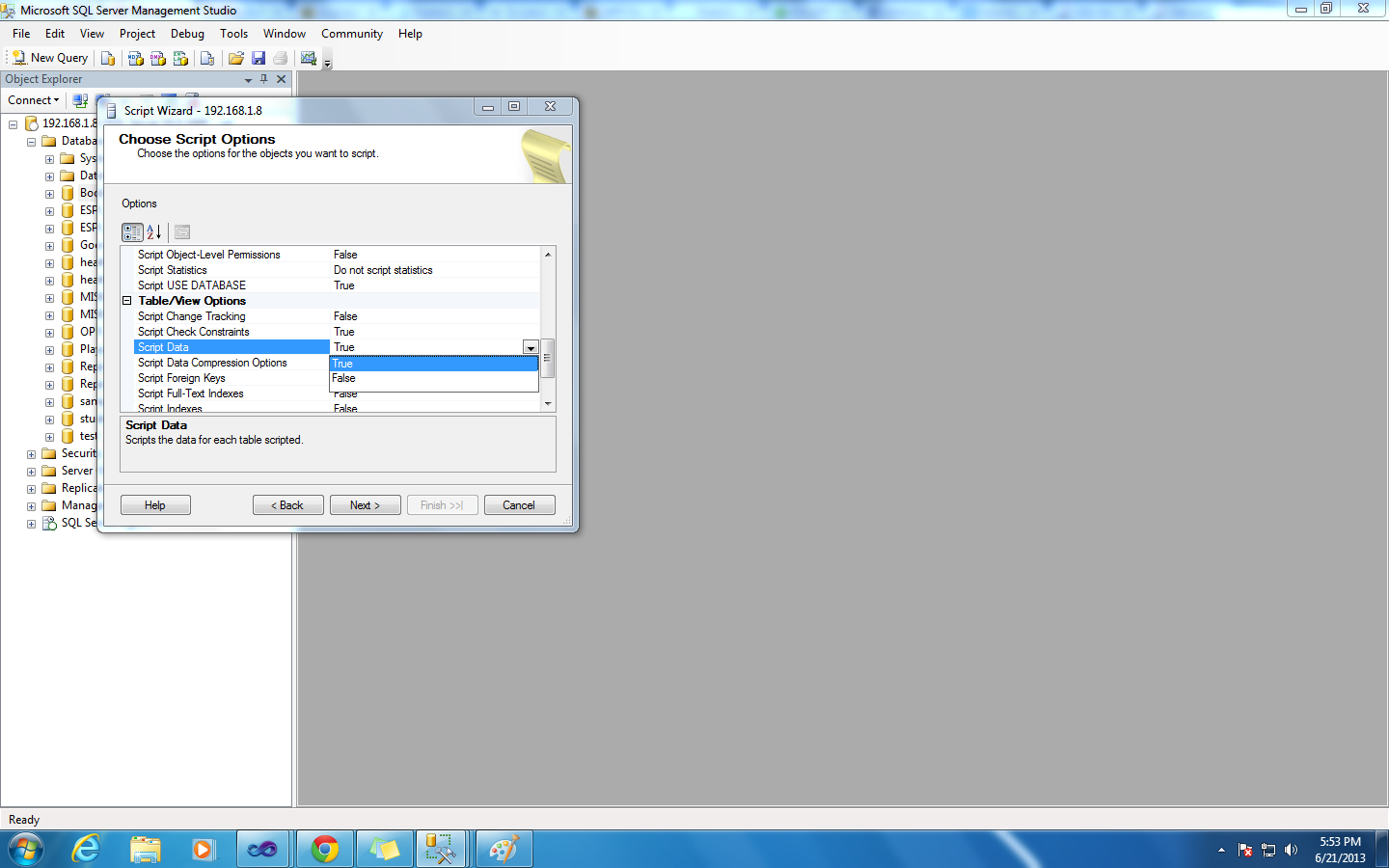Choose False in the Script Data dropdown

[x=434, y=378]
